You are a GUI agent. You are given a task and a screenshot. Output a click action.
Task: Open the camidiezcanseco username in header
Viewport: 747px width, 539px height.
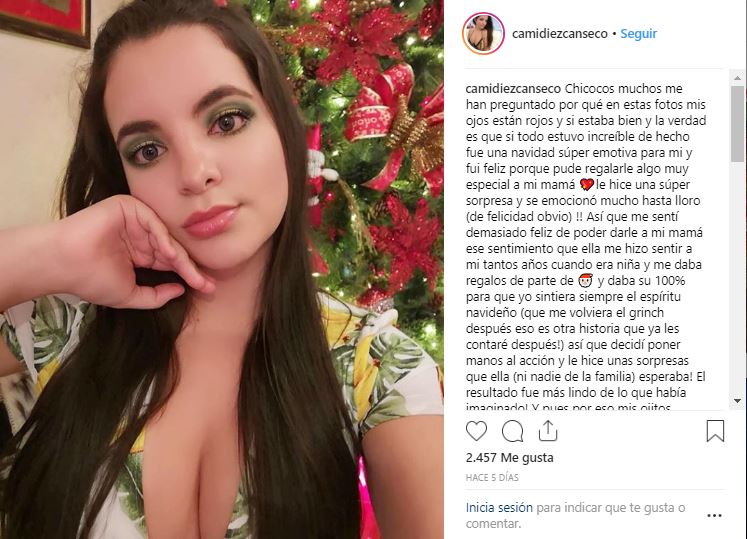560,34
